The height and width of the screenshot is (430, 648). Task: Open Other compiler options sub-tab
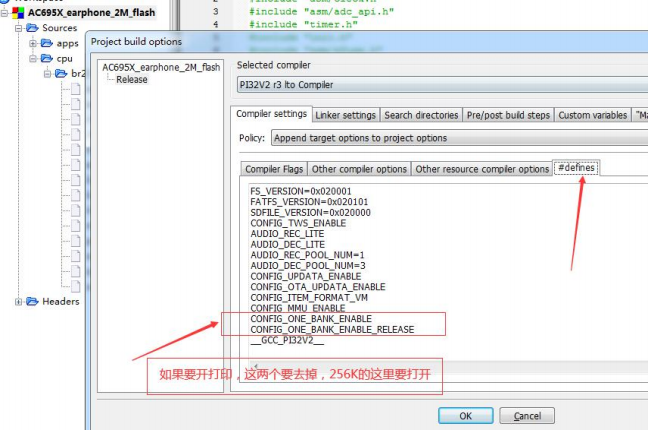point(359,169)
